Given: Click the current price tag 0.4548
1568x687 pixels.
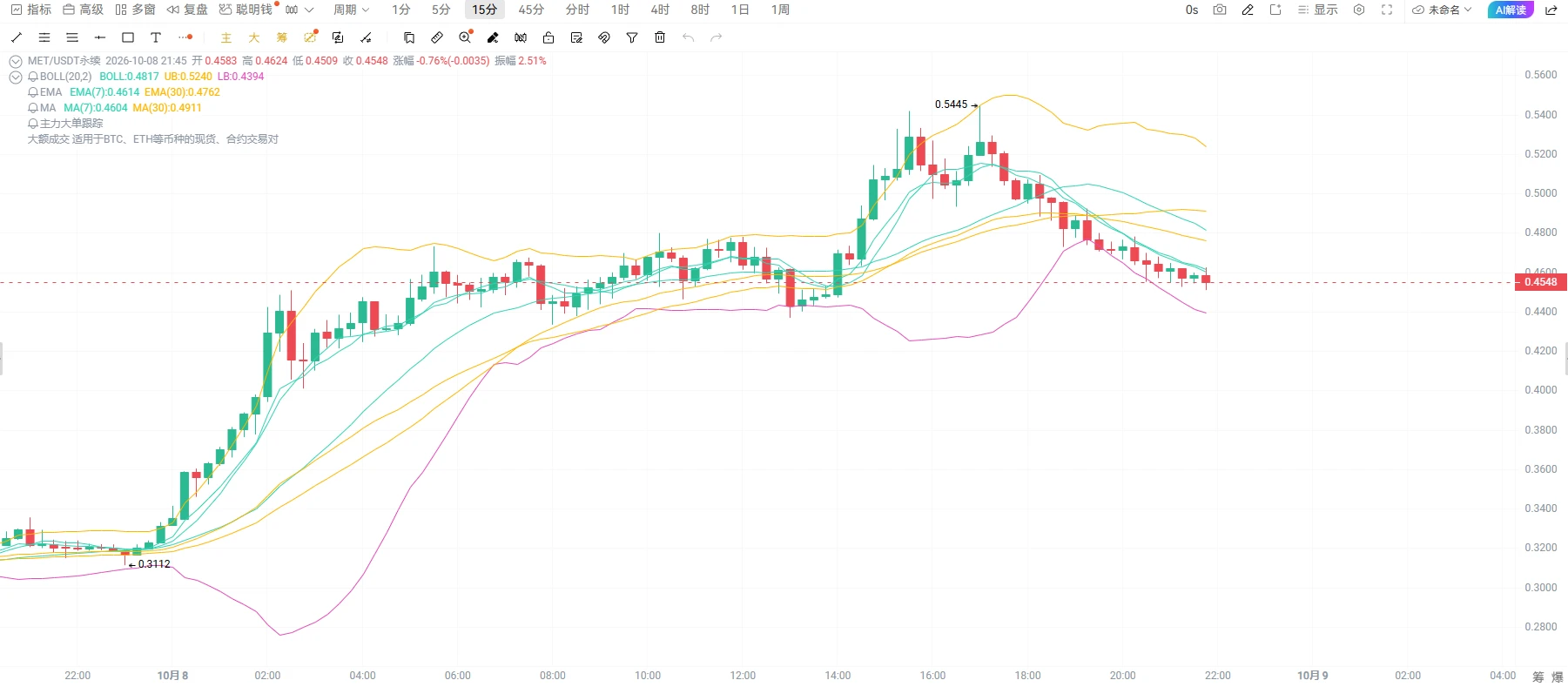Looking at the screenshot, I should tap(1540, 282).
